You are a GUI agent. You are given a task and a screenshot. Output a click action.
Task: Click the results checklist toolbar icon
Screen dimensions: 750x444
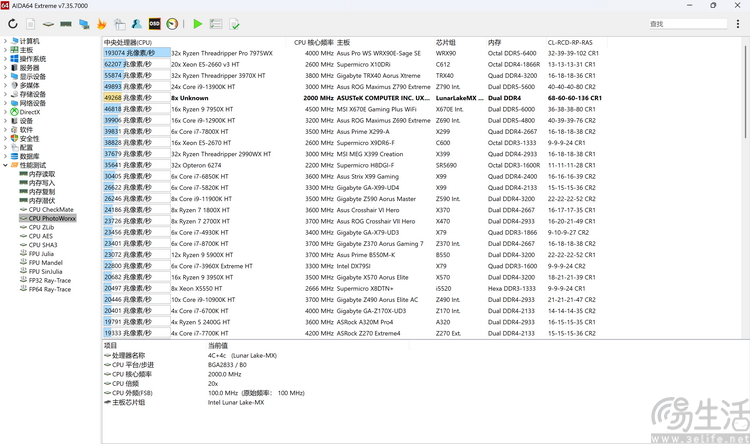coord(216,23)
